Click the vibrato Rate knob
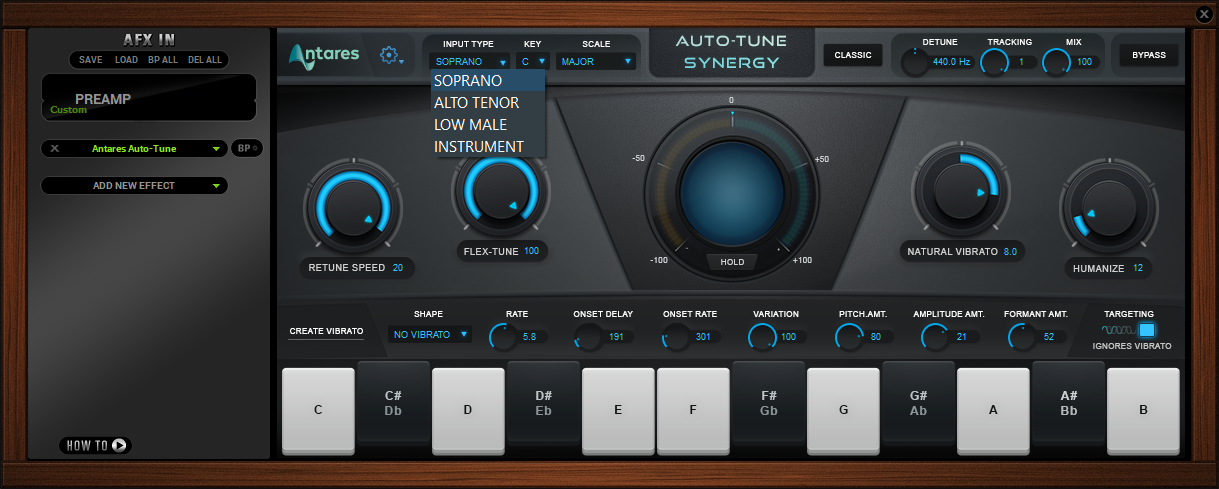 point(503,337)
